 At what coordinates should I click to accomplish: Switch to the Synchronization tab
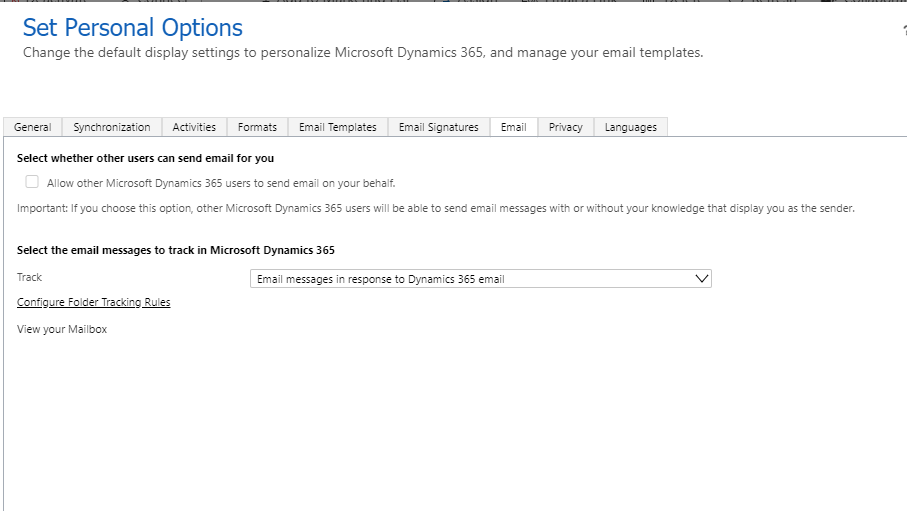point(112,127)
